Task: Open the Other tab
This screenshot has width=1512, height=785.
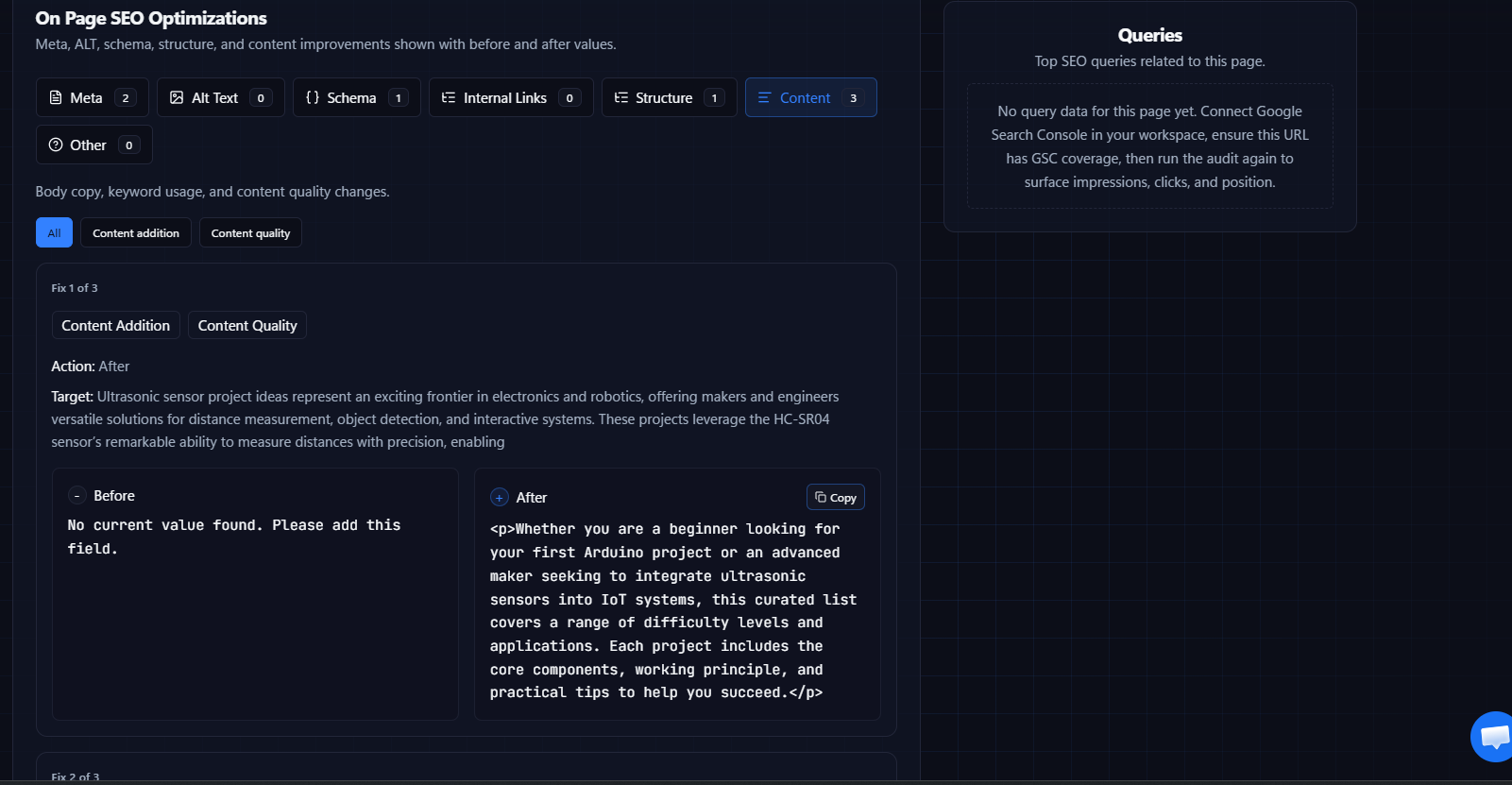Action: click(x=93, y=145)
